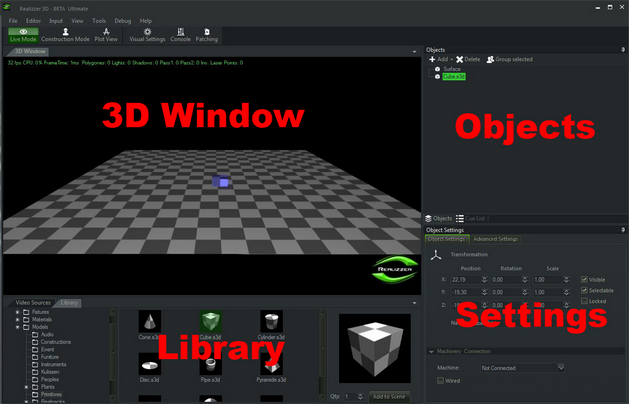Image resolution: width=629 pixels, height=404 pixels.
Task: Open the Input menu
Action: (56, 21)
